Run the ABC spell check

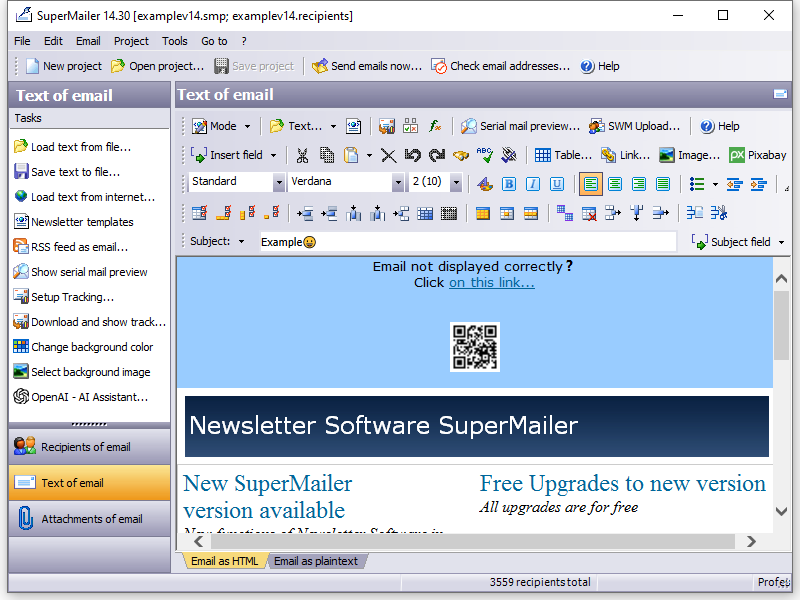tap(485, 155)
